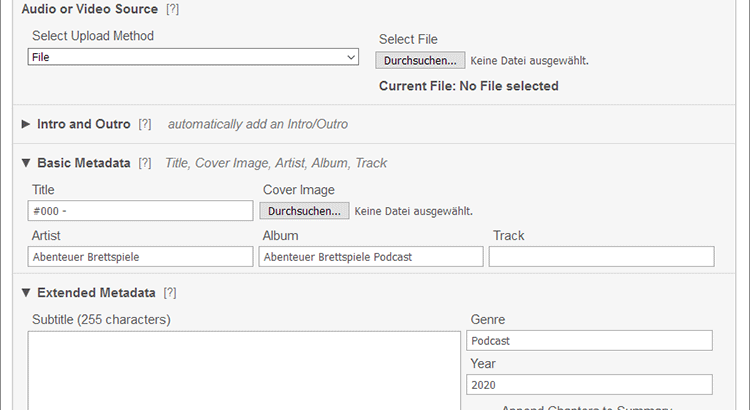
Task: Collapse the Extended Metadata section
Action: point(26,293)
